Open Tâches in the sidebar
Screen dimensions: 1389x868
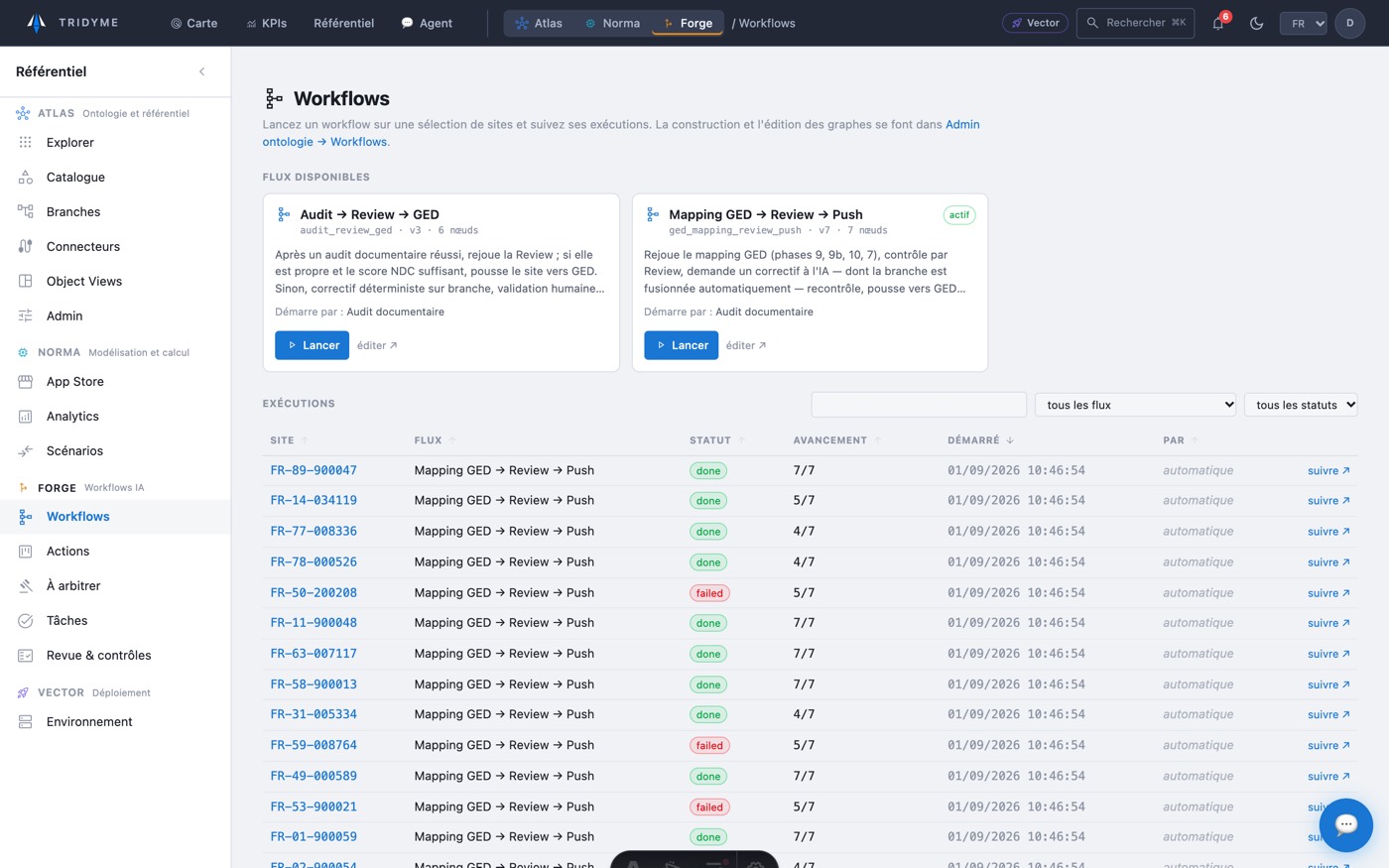[x=115, y=620]
